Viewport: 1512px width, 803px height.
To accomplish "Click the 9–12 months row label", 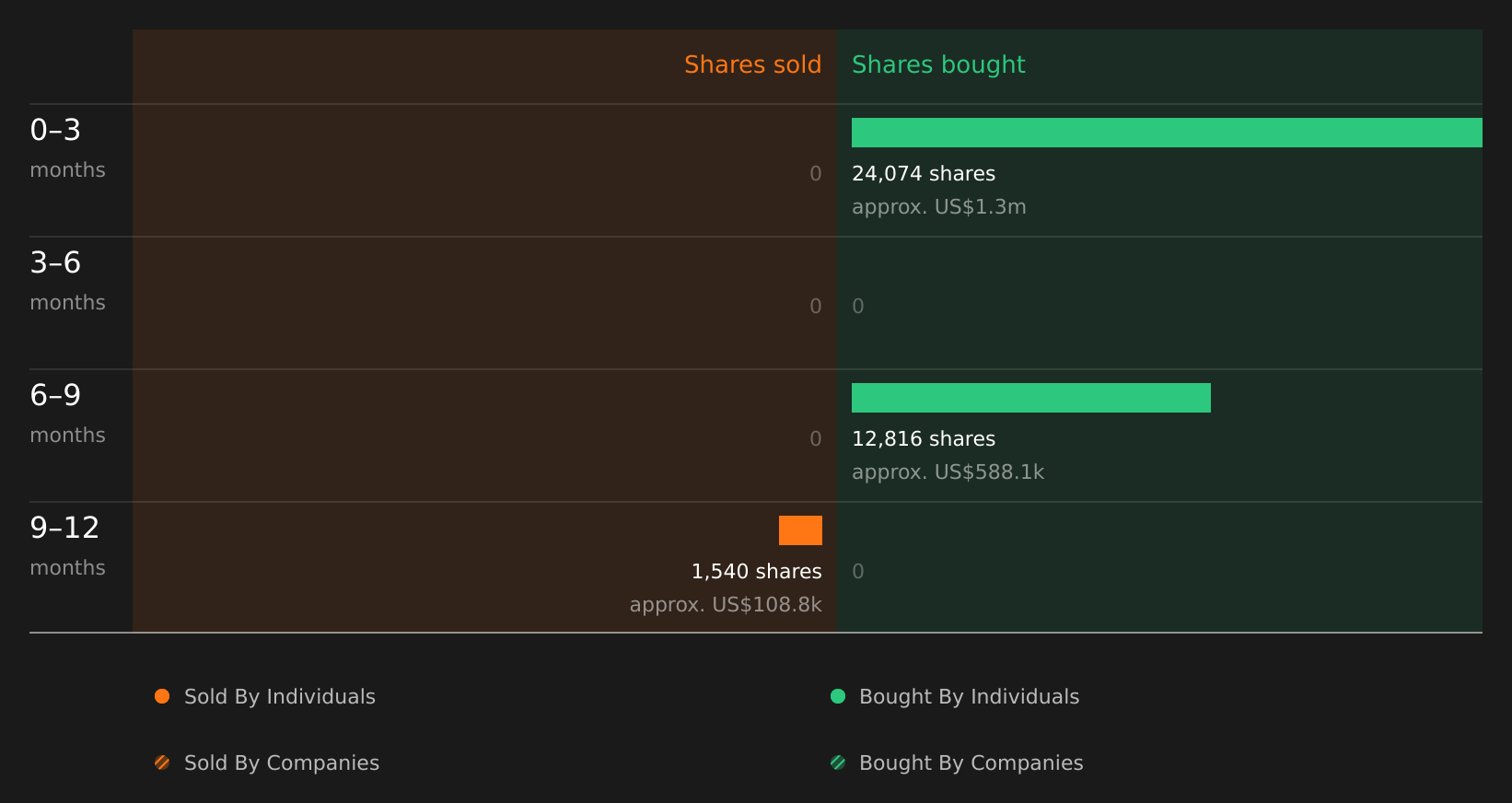I will tap(67, 546).
